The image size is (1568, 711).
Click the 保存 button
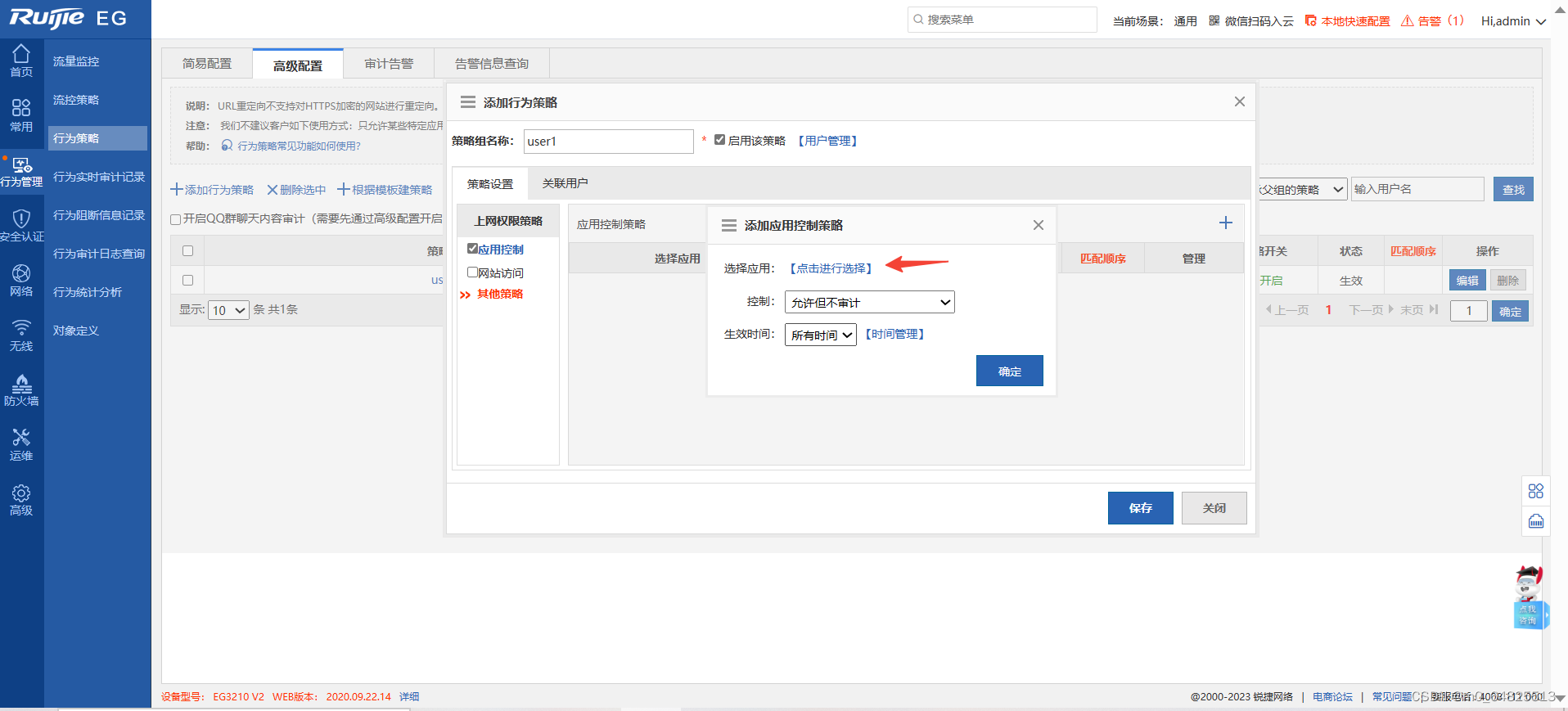tap(1140, 508)
